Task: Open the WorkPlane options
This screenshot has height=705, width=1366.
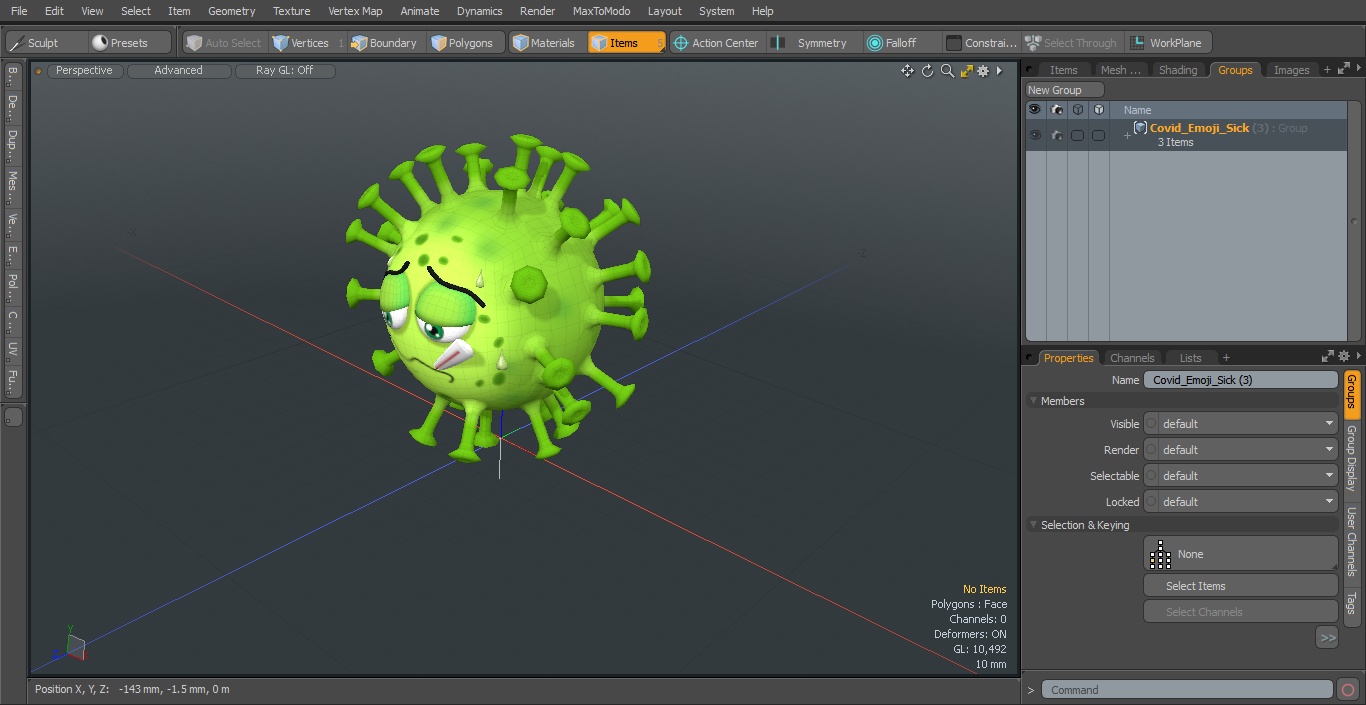Action: (1168, 43)
